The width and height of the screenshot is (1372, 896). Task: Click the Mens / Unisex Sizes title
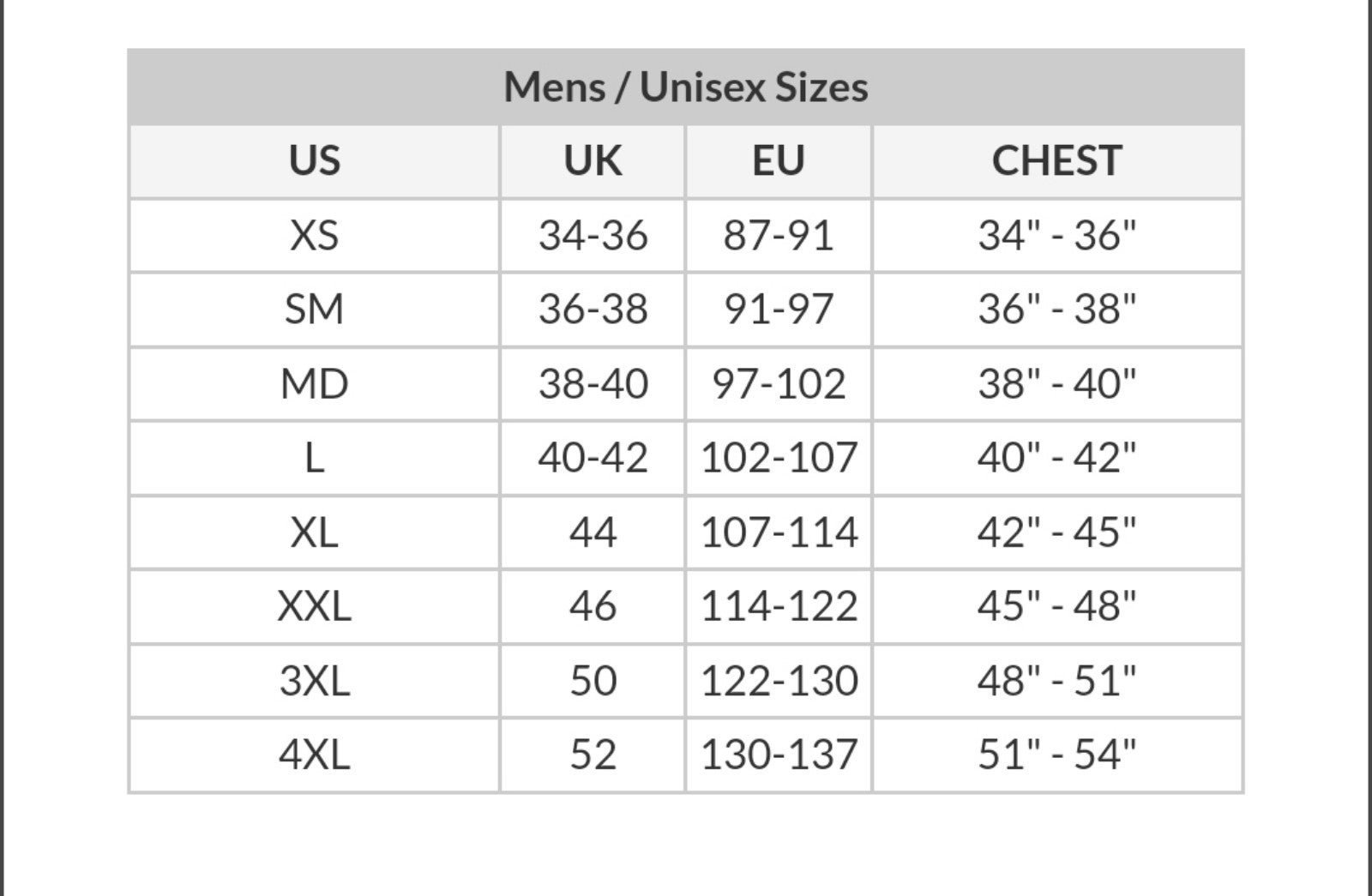click(x=686, y=87)
